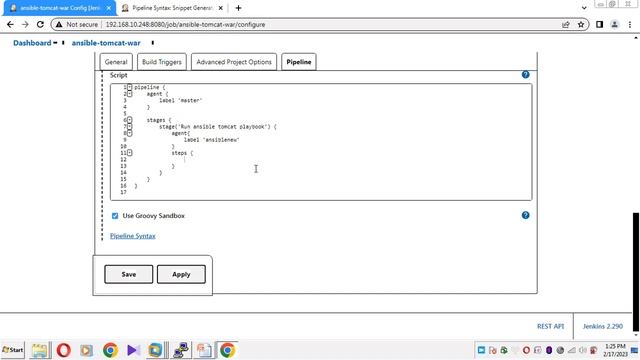Collapse the agent block on line 2
640x360 pixels.
129,94
